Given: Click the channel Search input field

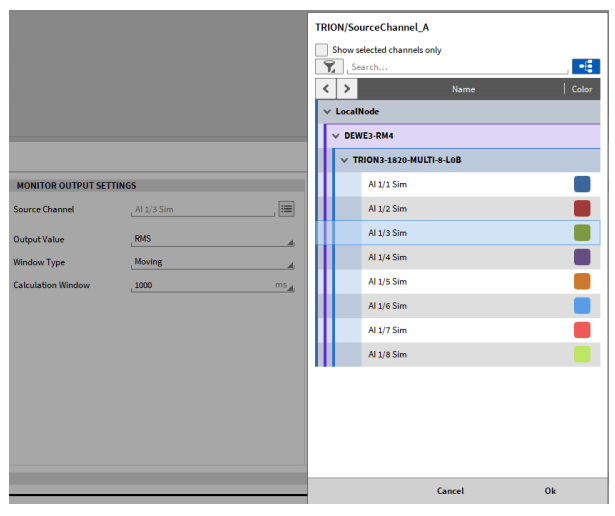Looking at the screenshot, I should pyautogui.click(x=456, y=67).
